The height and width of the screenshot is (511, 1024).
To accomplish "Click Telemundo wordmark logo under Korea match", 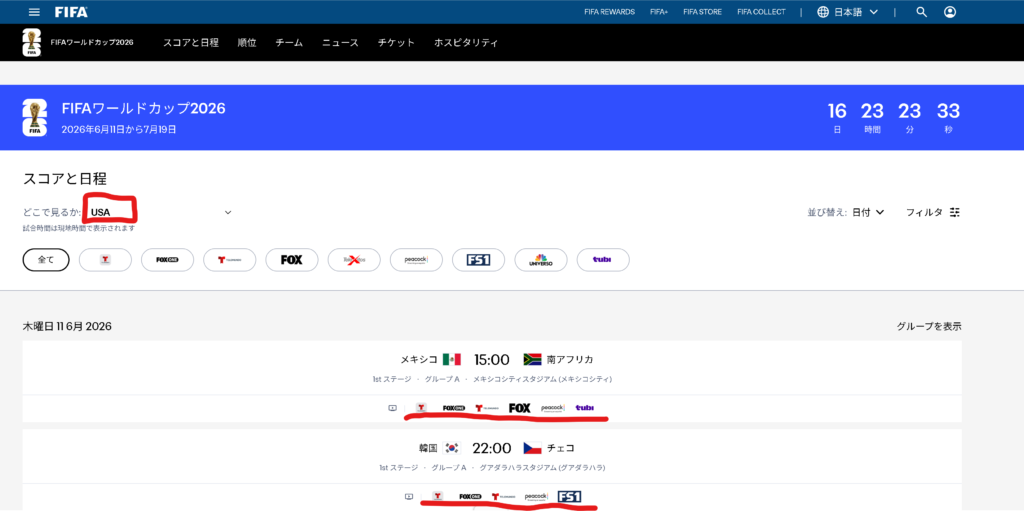I will click(x=504, y=497).
